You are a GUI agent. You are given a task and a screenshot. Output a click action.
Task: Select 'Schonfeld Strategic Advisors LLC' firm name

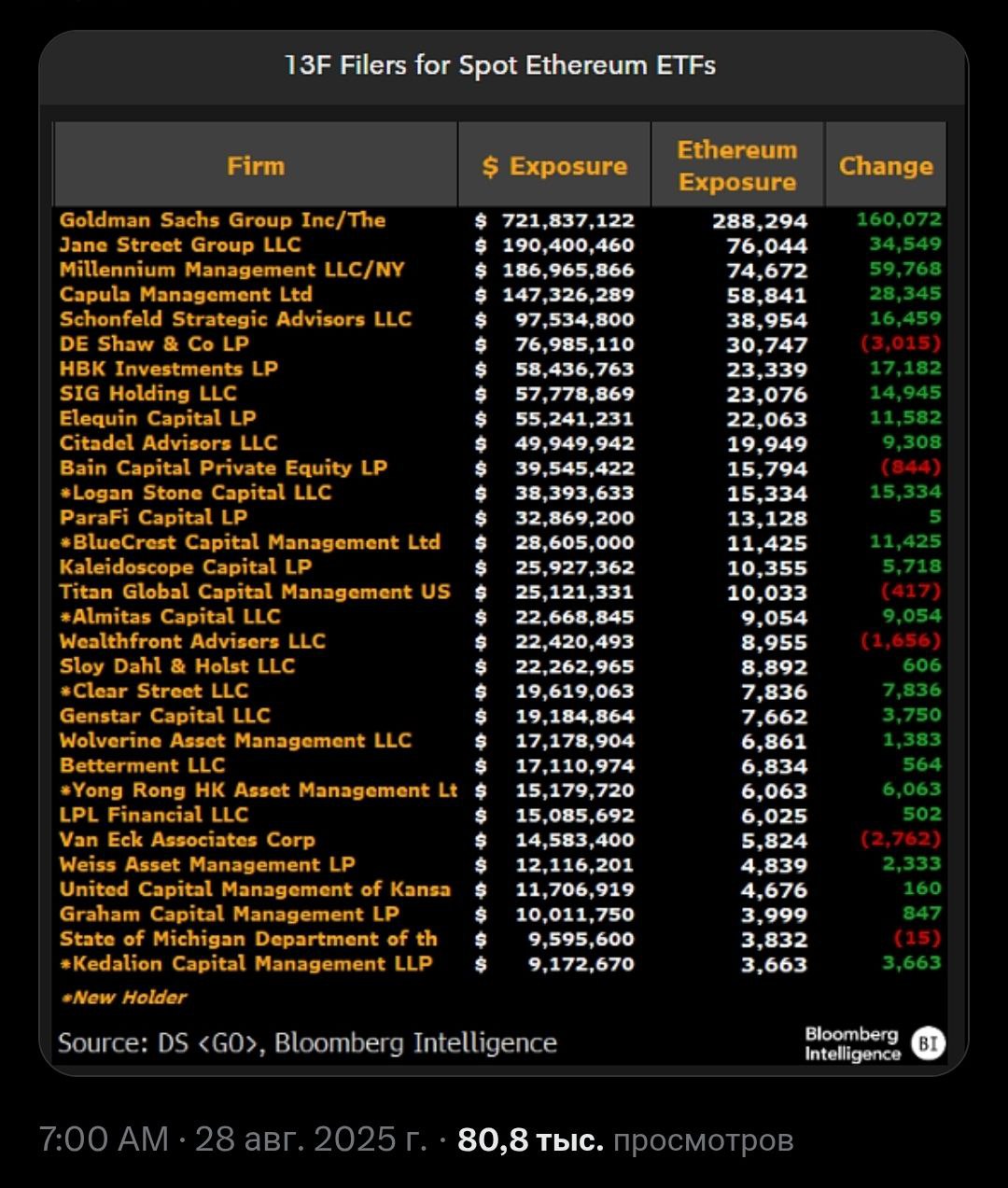pos(235,319)
